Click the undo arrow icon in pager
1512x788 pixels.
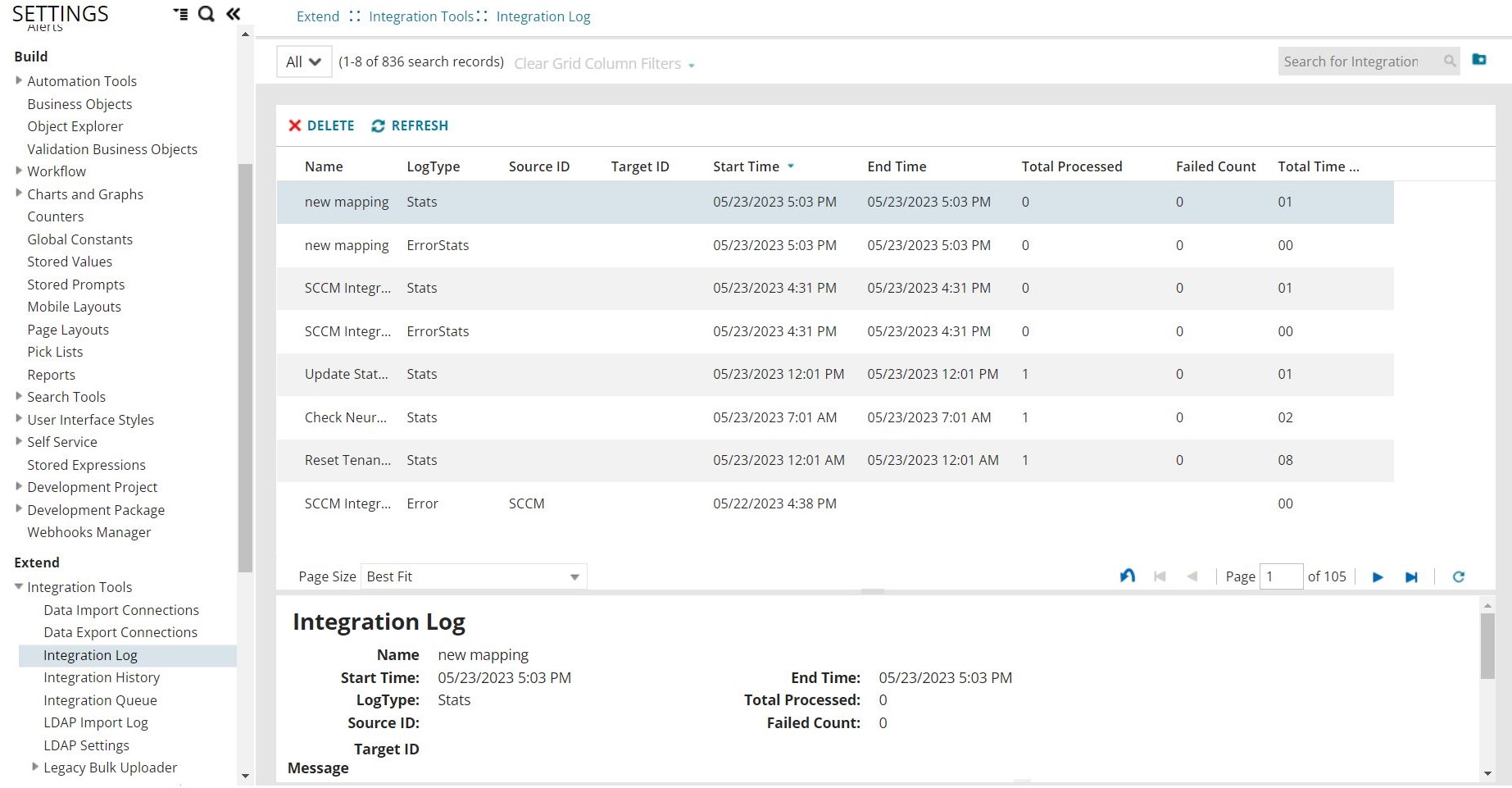click(1127, 575)
